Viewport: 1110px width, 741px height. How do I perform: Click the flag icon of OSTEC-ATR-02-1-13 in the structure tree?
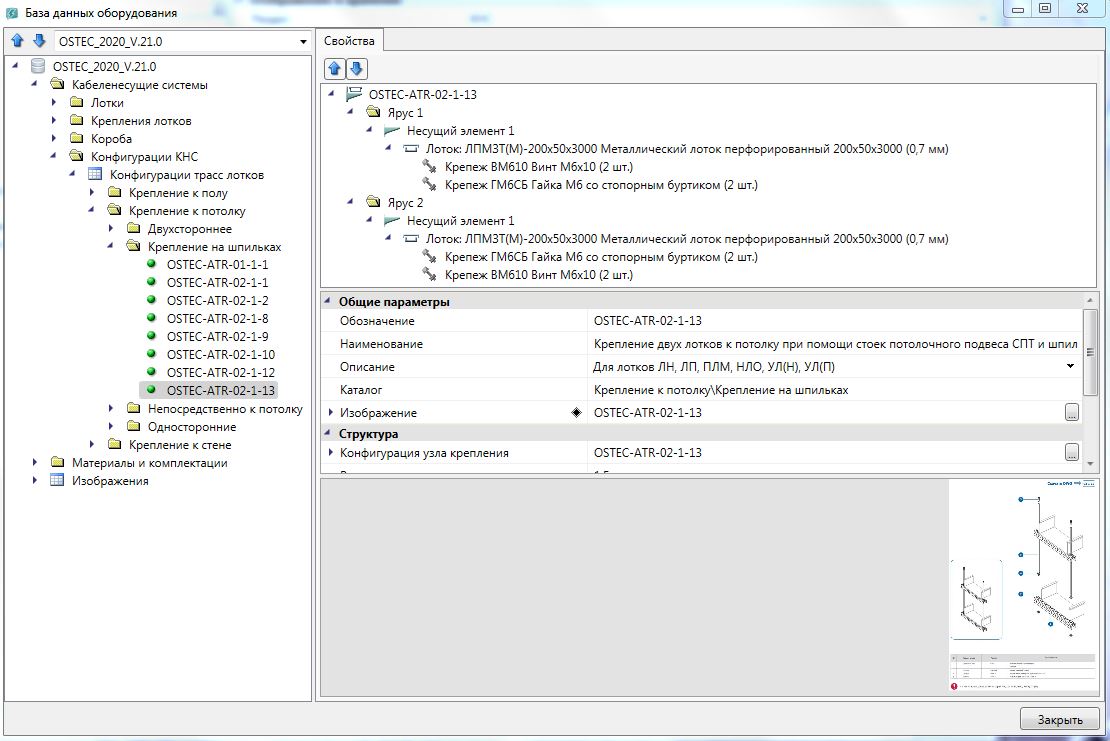click(353, 94)
